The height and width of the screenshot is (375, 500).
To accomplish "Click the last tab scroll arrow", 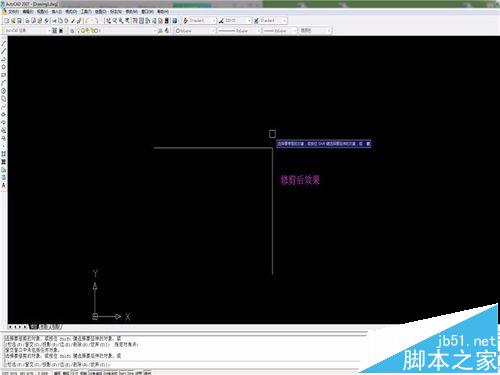I will pyautogui.click(x=25, y=327).
